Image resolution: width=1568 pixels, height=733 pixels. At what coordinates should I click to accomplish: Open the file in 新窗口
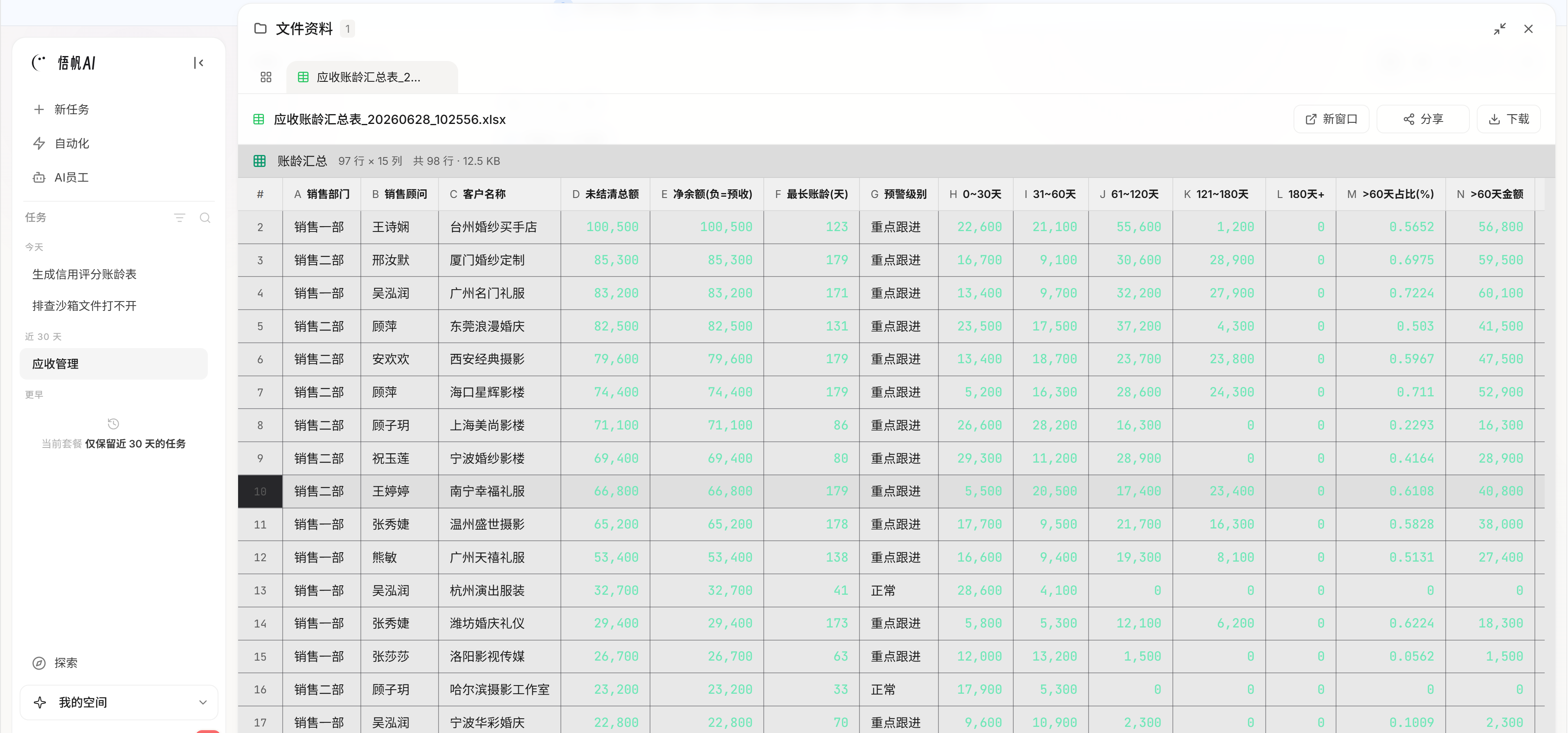point(1331,119)
